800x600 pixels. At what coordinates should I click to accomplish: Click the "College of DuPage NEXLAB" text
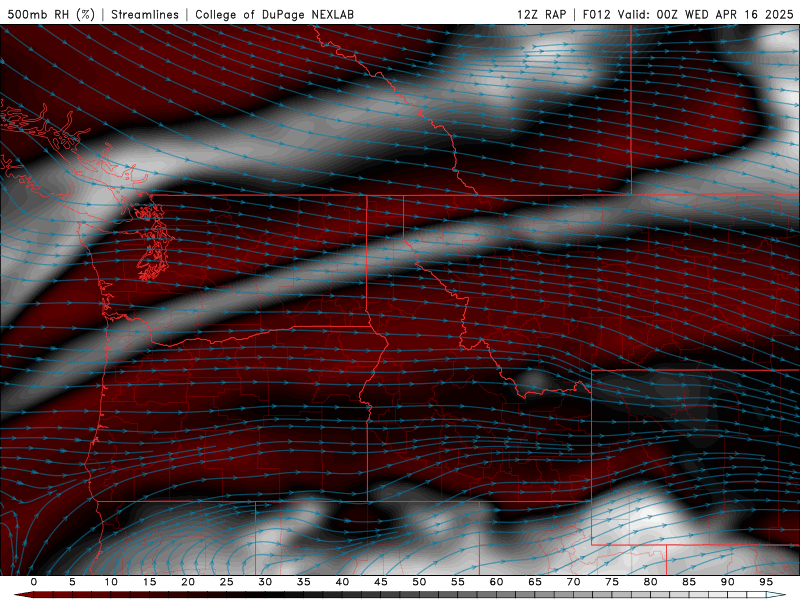(274, 14)
